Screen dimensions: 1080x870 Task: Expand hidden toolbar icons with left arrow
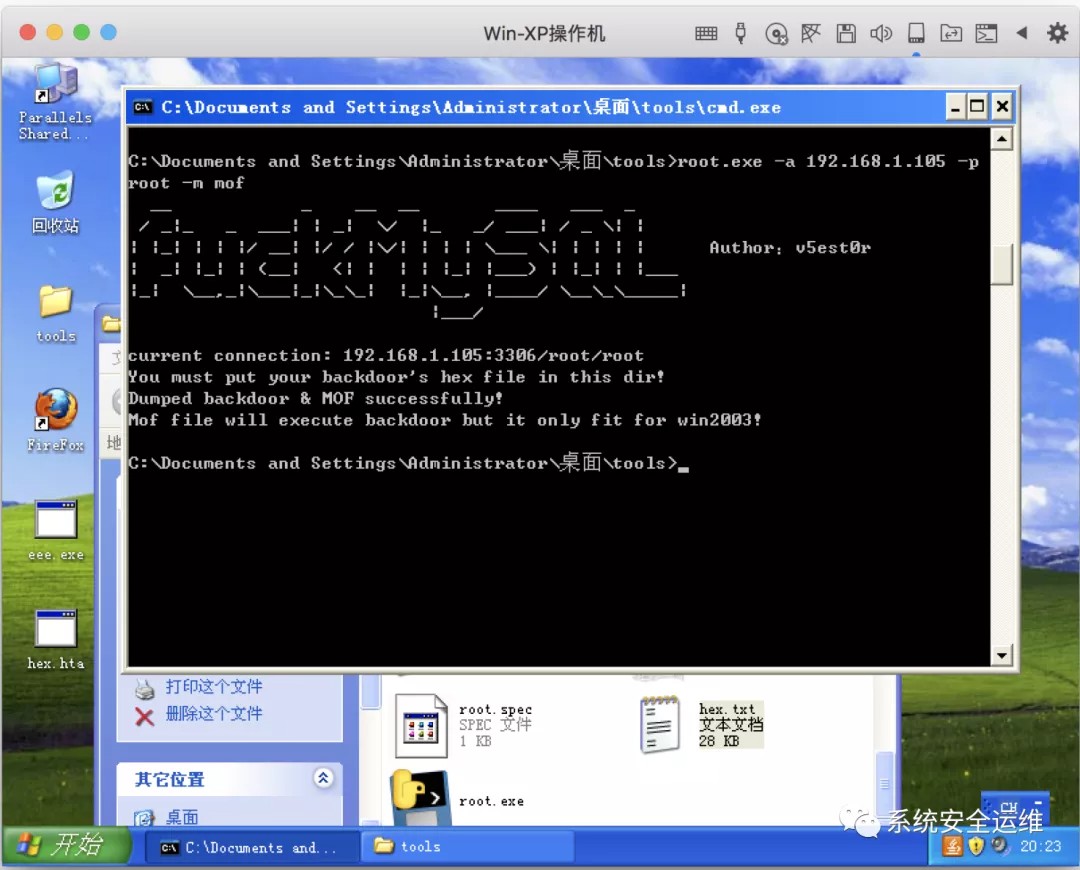tap(1021, 33)
